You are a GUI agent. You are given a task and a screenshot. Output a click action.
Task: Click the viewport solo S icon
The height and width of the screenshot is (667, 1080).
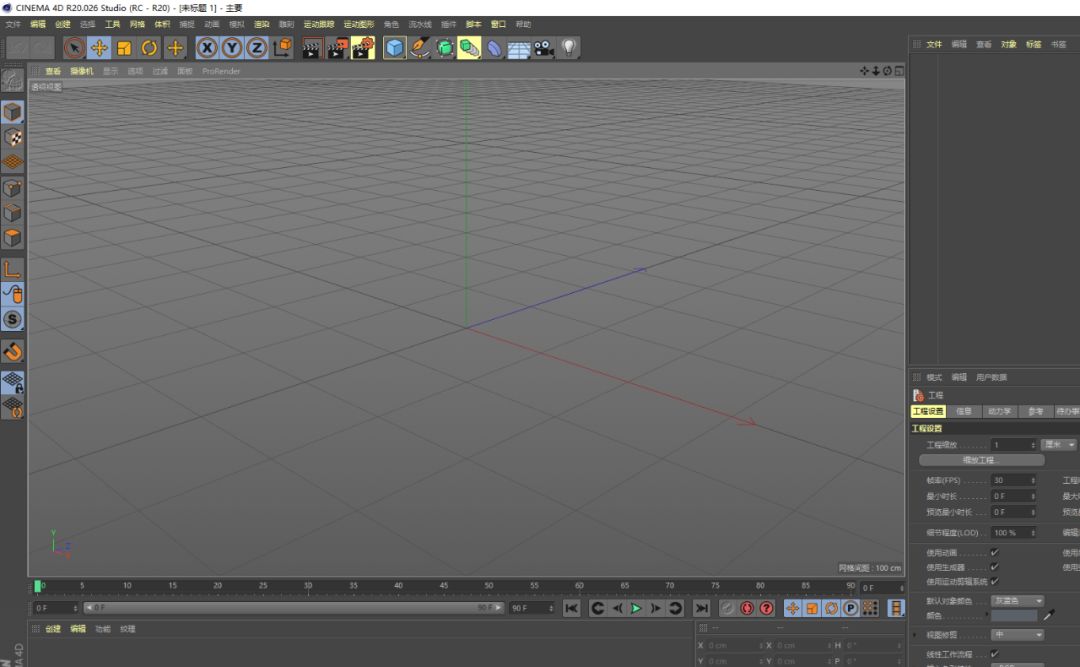point(12,320)
